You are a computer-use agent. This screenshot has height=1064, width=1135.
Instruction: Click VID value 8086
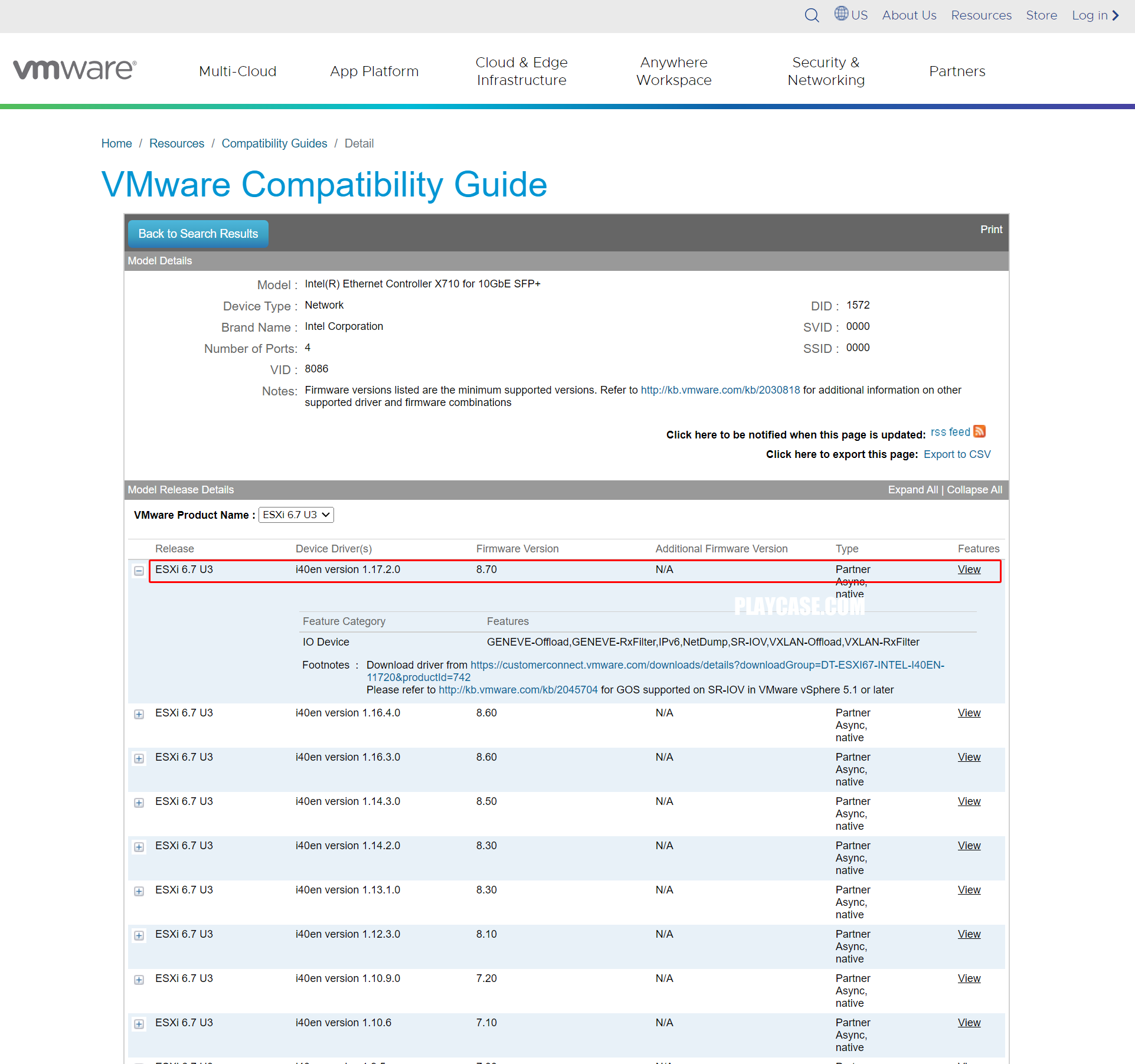[316, 369]
